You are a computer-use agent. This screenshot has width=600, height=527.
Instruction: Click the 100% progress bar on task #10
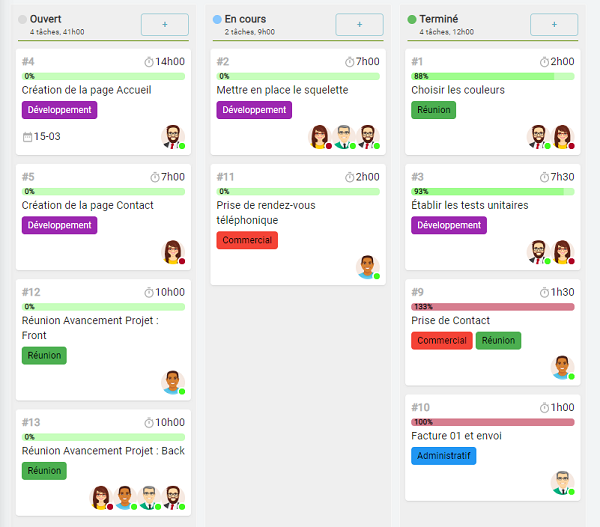point(493,422)
